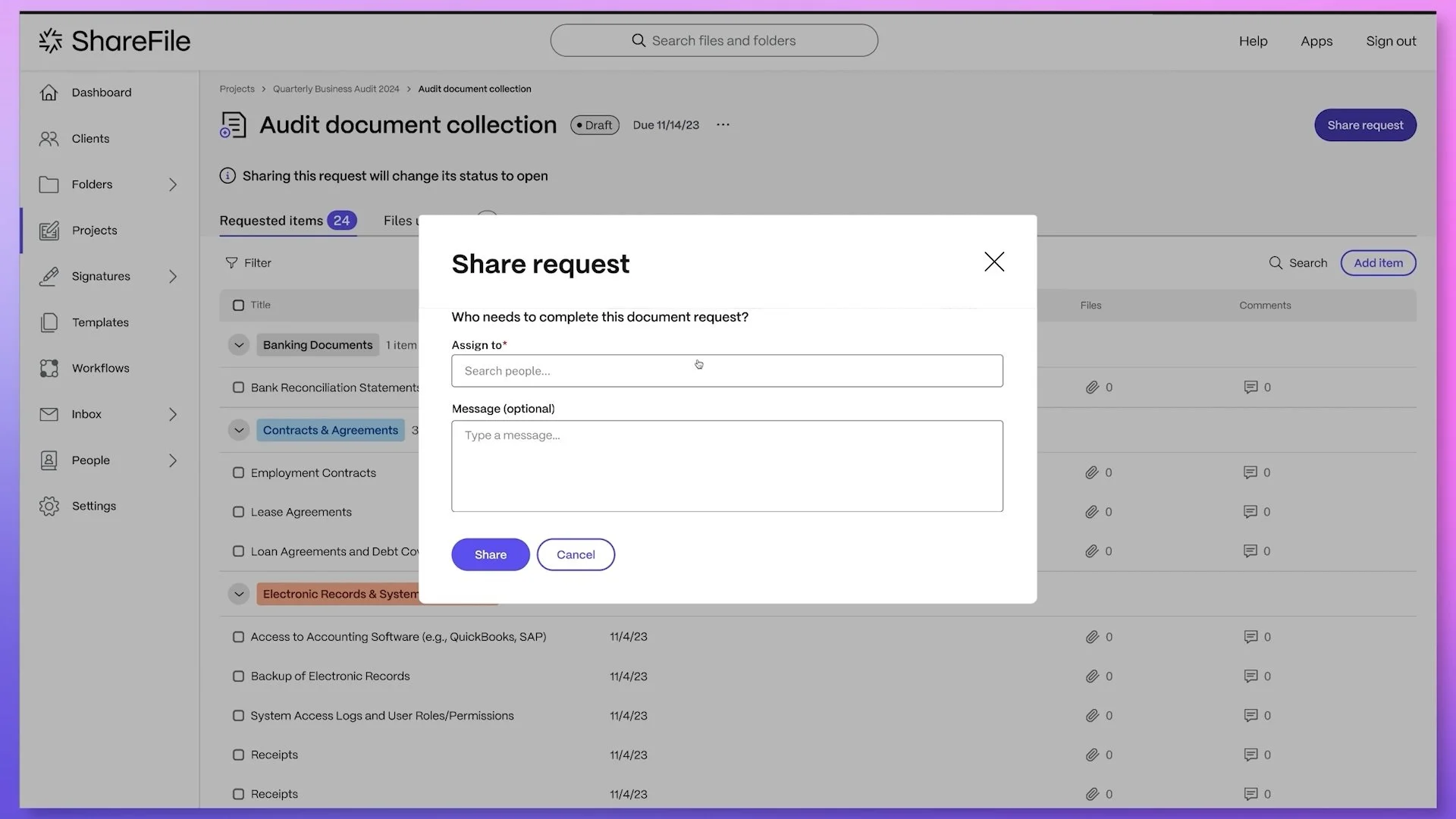Click the Share button in dialog
This screenshot has width=1456, height=819.
tap(491, 554)
